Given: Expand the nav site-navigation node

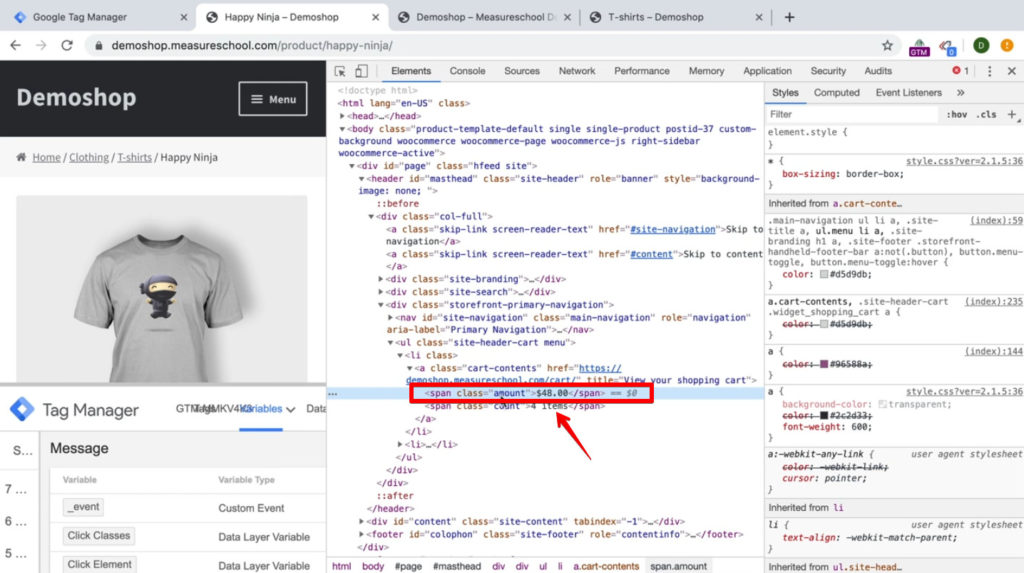Looking at the screenshot, I should point(391,318).
